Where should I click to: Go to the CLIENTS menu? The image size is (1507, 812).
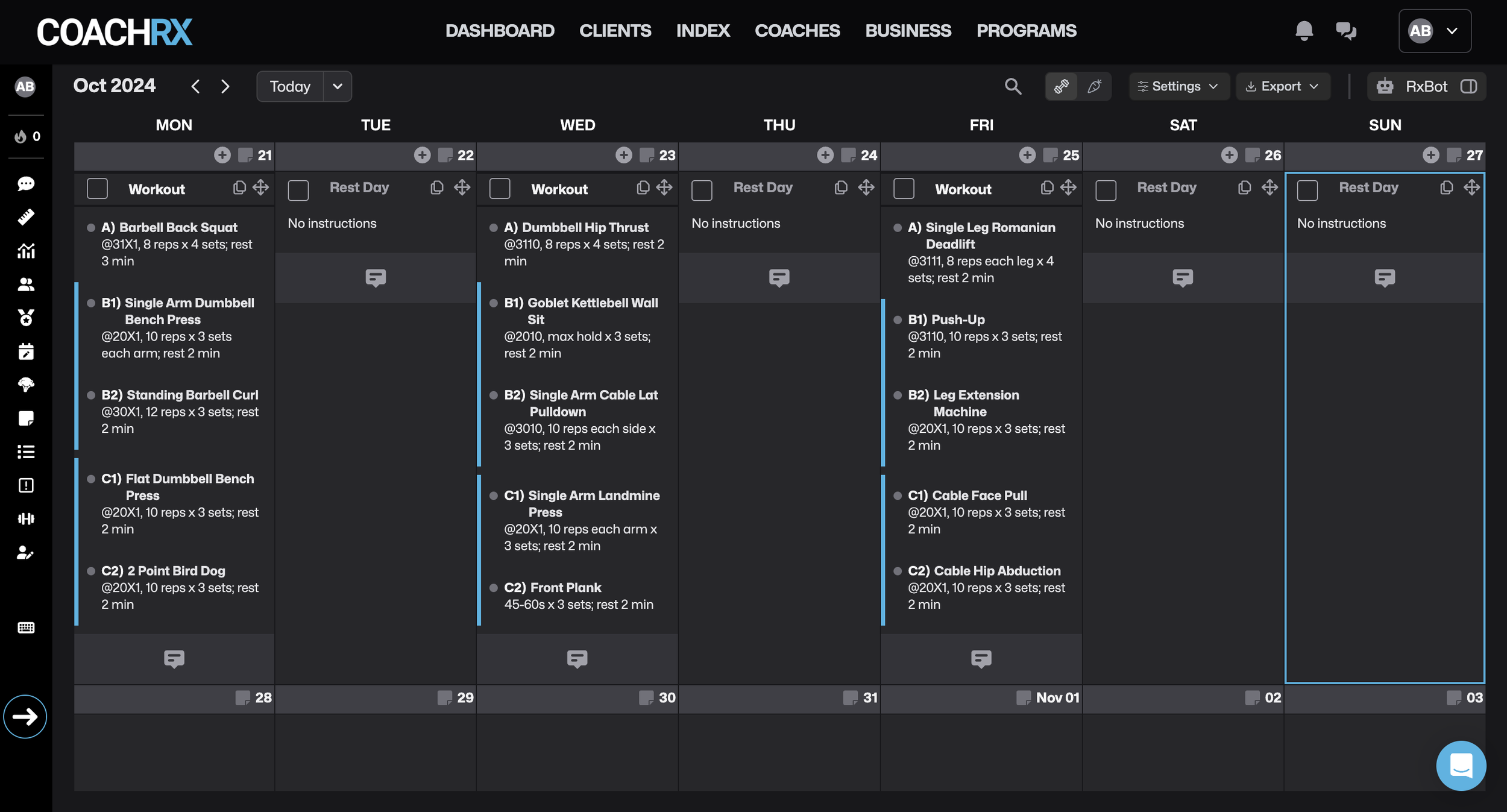pos(615,30)
